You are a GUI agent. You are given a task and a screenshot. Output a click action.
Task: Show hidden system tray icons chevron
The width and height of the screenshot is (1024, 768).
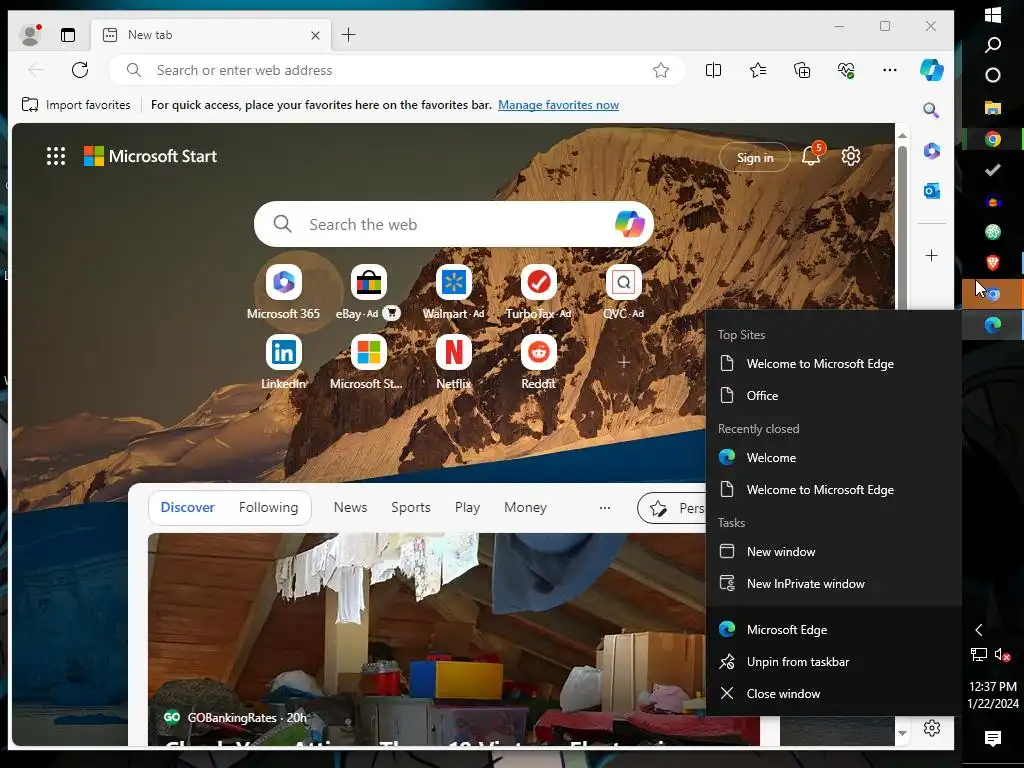click(x=978, y=630)
